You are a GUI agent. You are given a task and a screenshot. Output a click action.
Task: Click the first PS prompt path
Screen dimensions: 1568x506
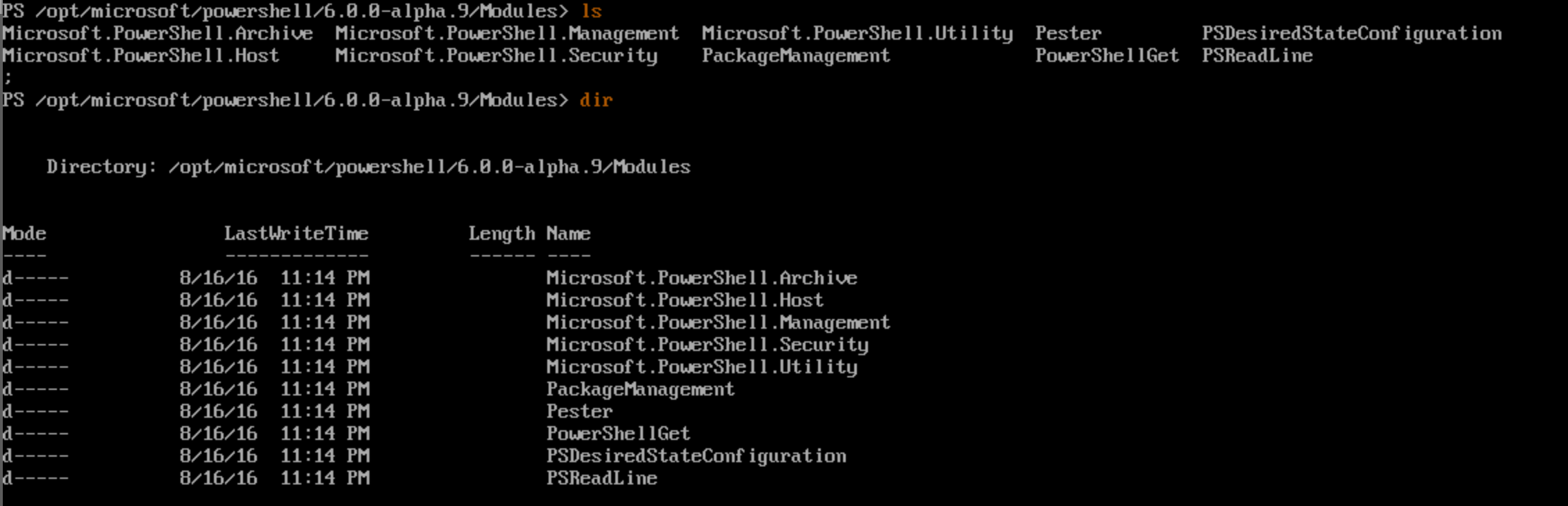(x=285, y=11)
